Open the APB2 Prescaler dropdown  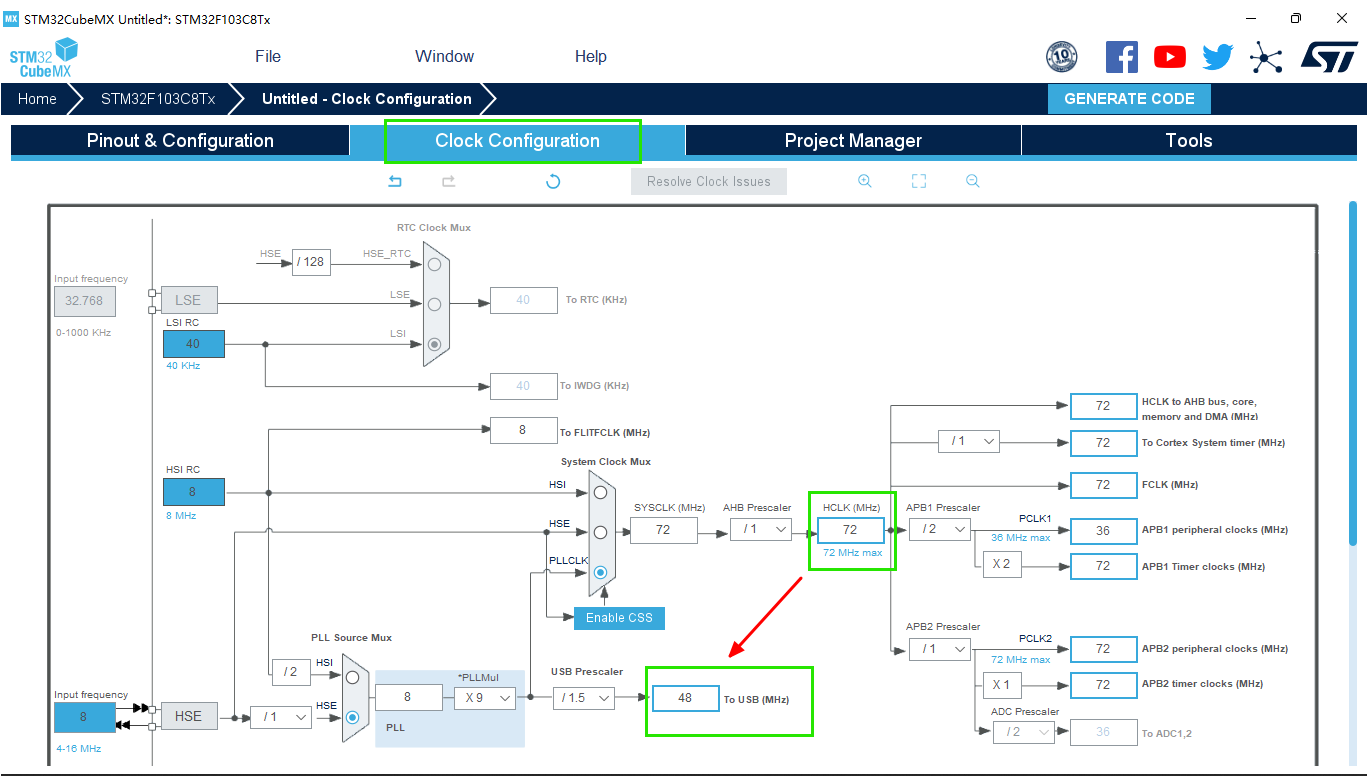940,649
